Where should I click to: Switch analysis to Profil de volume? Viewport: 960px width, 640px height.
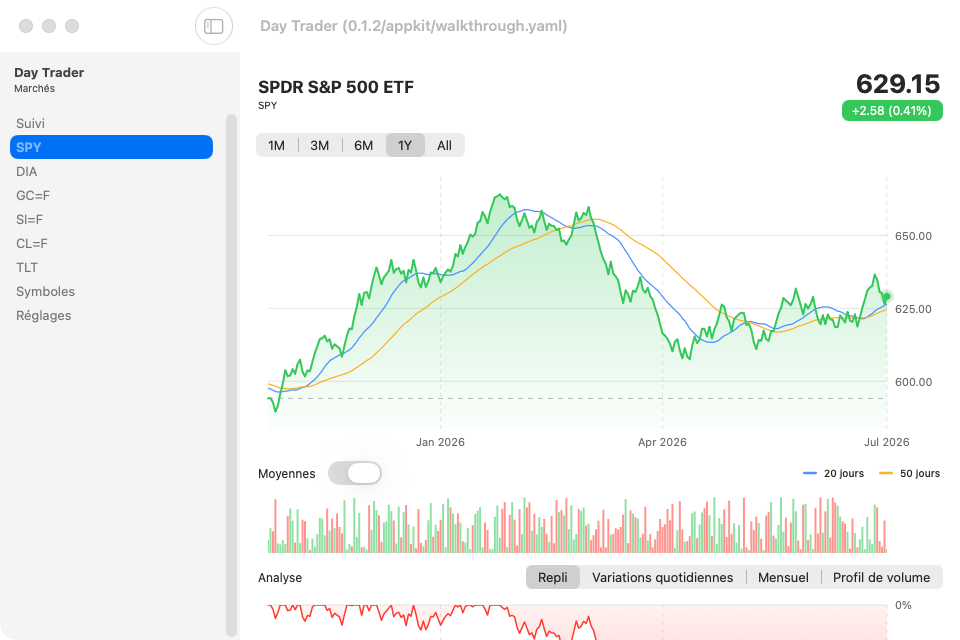(881, 578)
